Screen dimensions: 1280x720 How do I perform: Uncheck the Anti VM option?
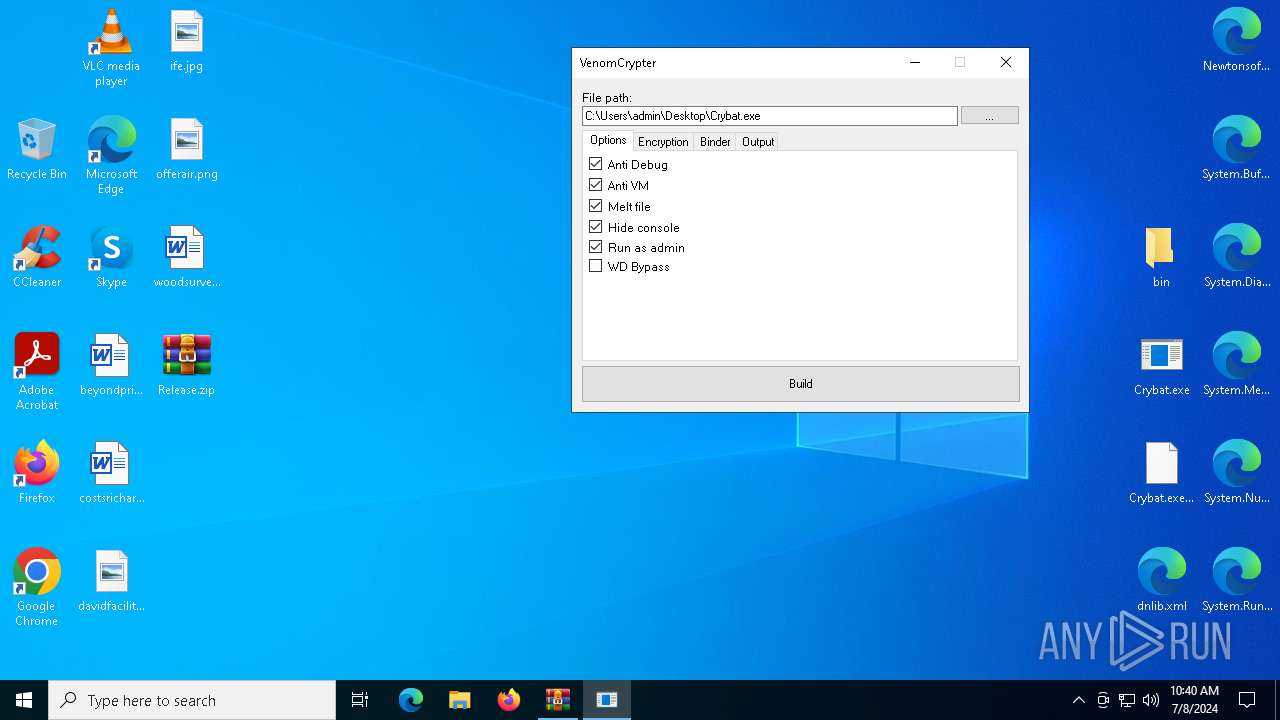pos(596,185)
